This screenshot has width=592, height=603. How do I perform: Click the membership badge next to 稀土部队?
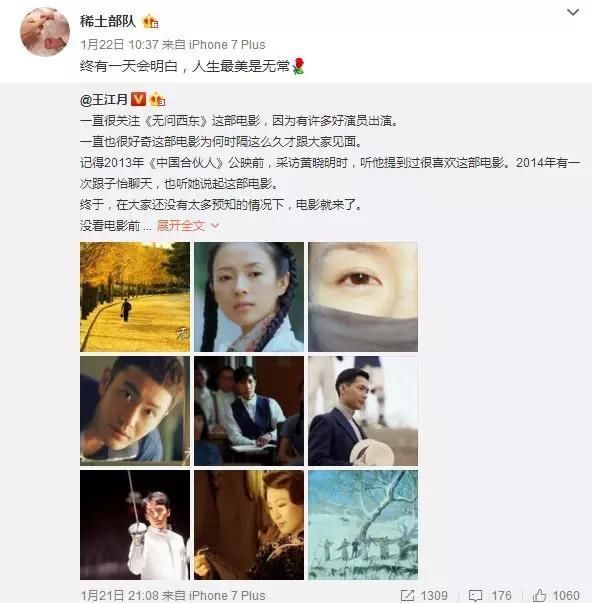point(150,22)
